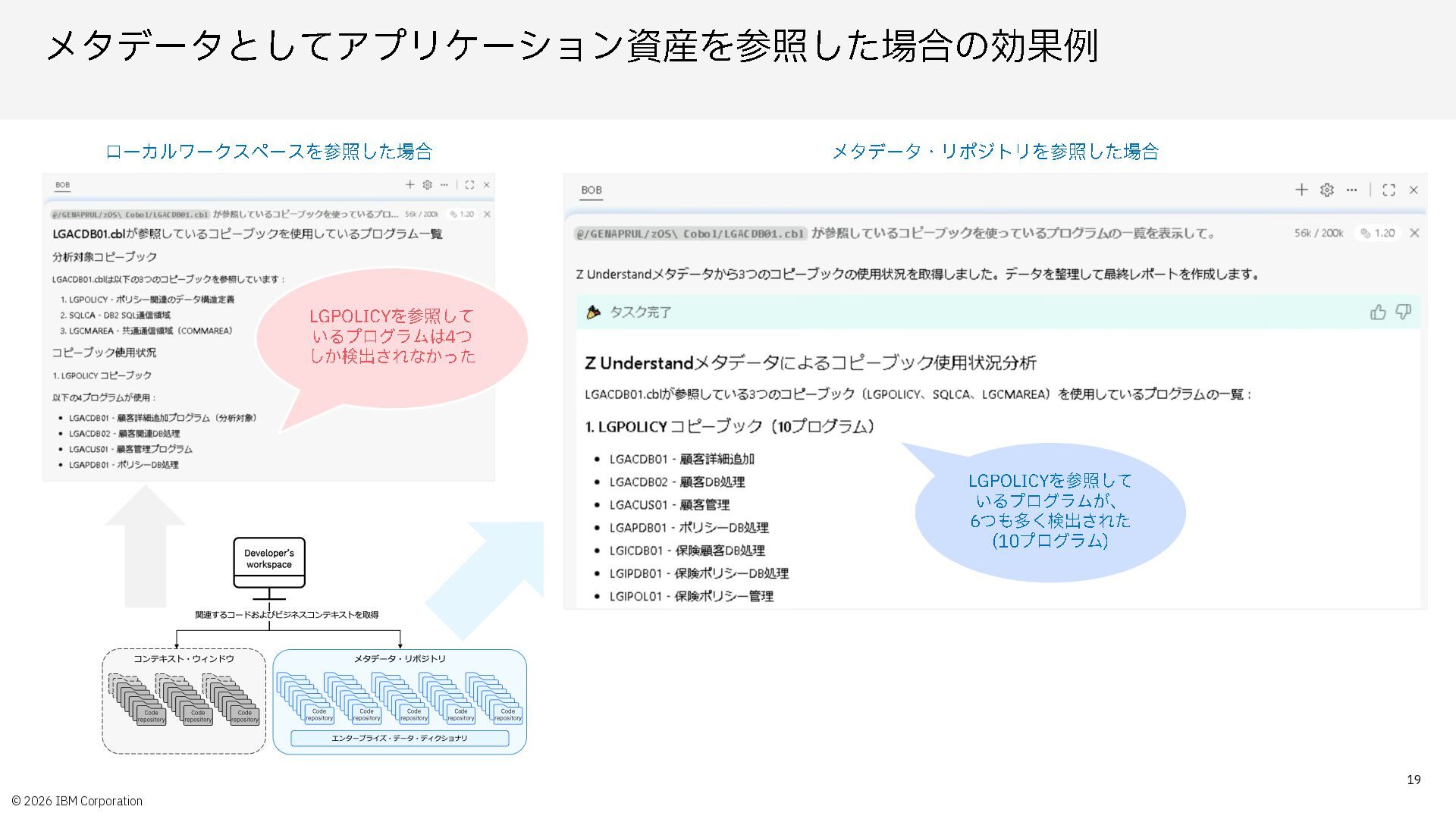
Task: Open settings gear in the local-workspace BOB panel
Action: 427,184
